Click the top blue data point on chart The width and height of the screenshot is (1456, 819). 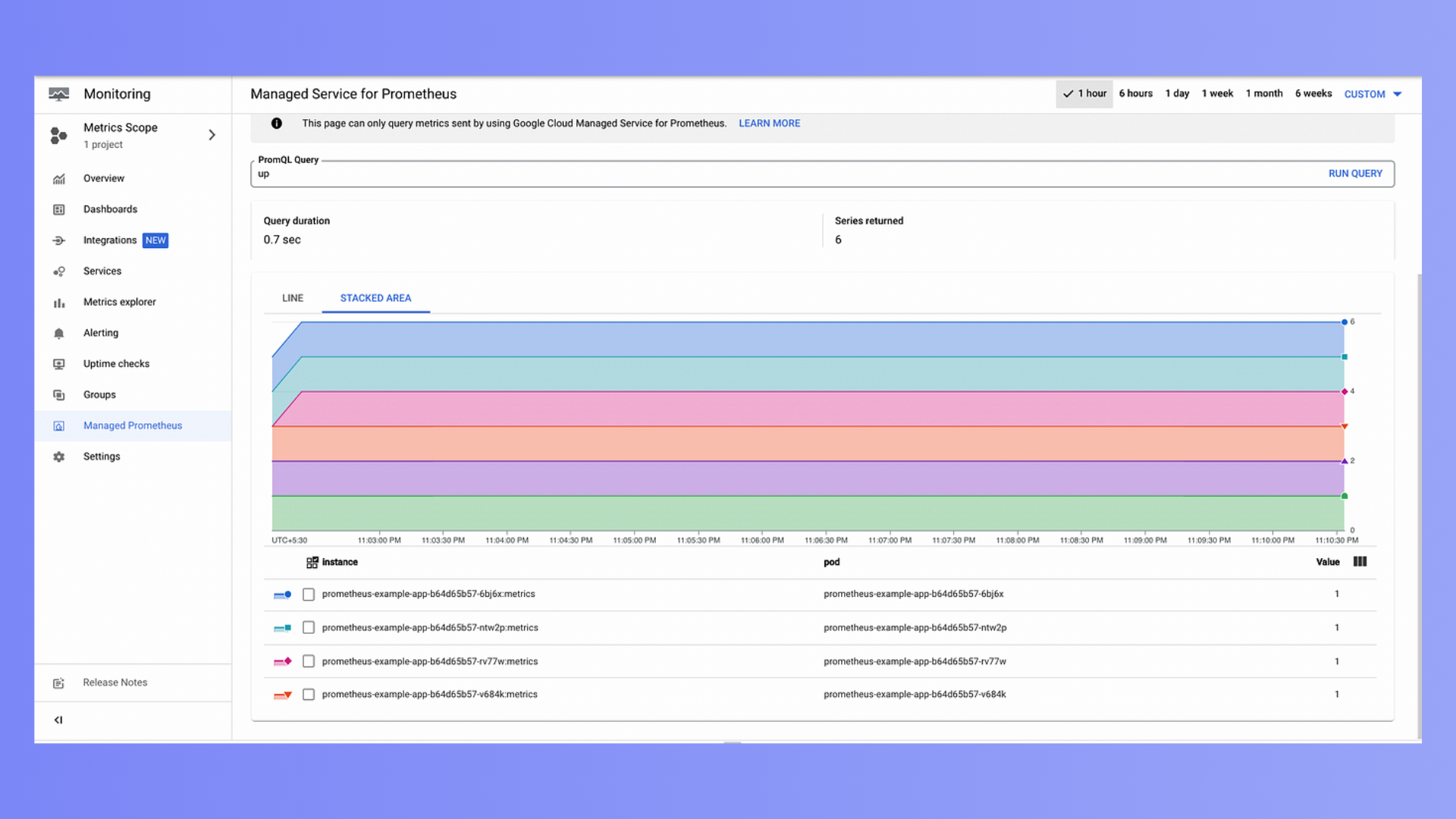click(1345, 322)
